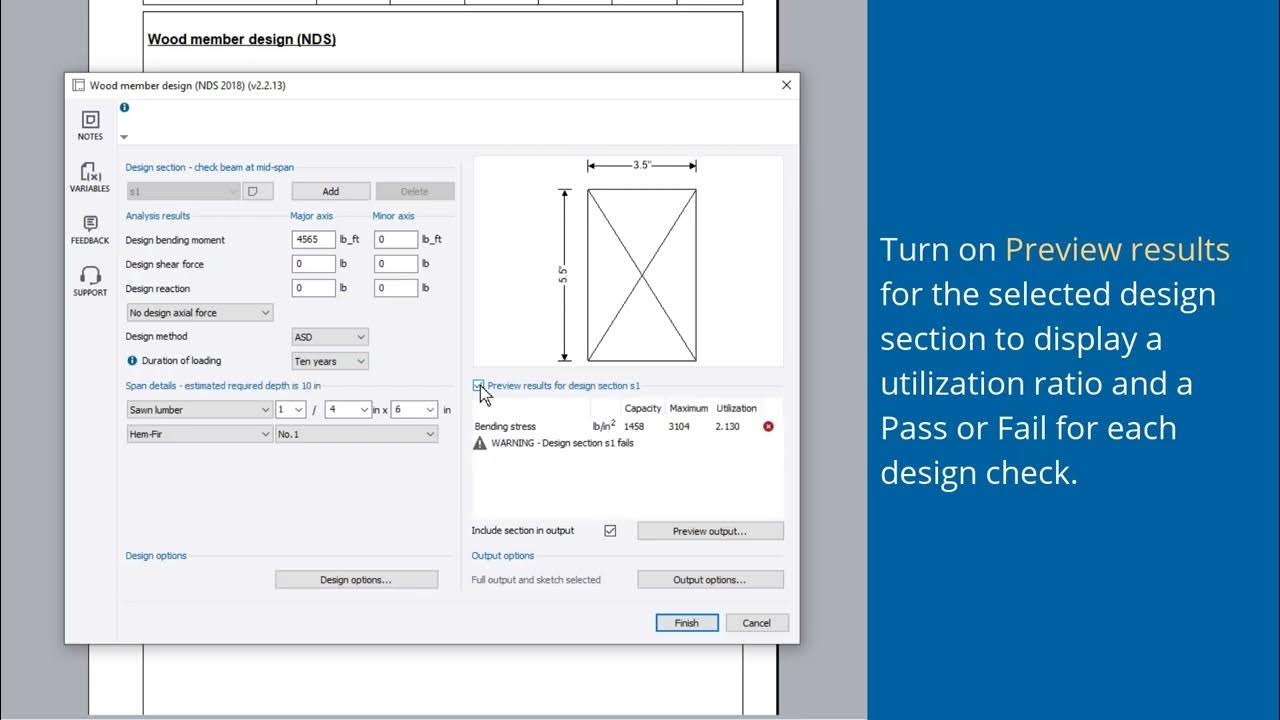The image size is (1280, 720).
Task: Toggle Include section in output checkbox
Action: click(x=610, y=531)
